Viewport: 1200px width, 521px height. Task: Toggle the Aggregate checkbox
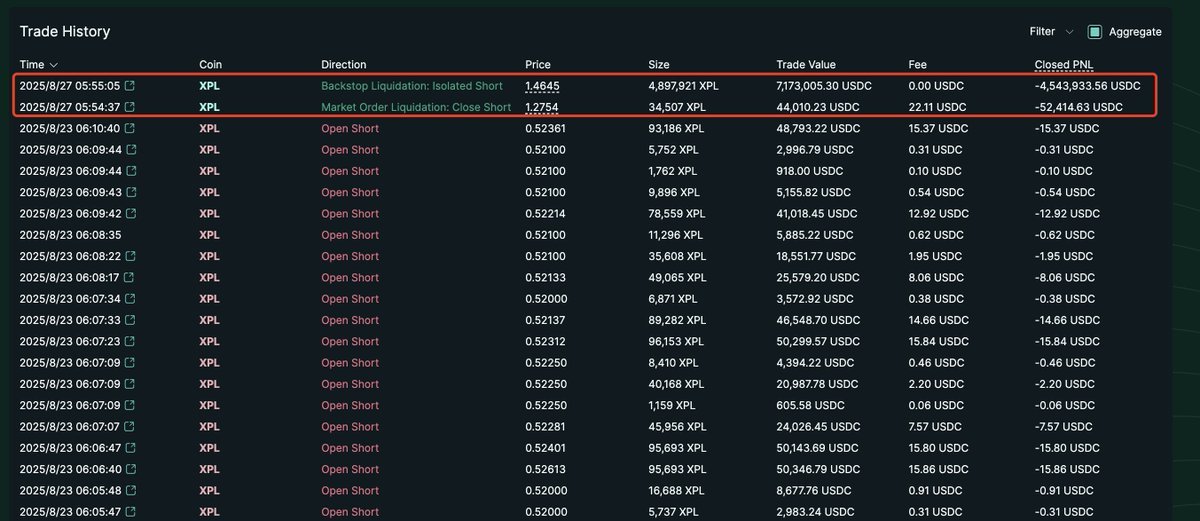click(x=1095, y=32)
